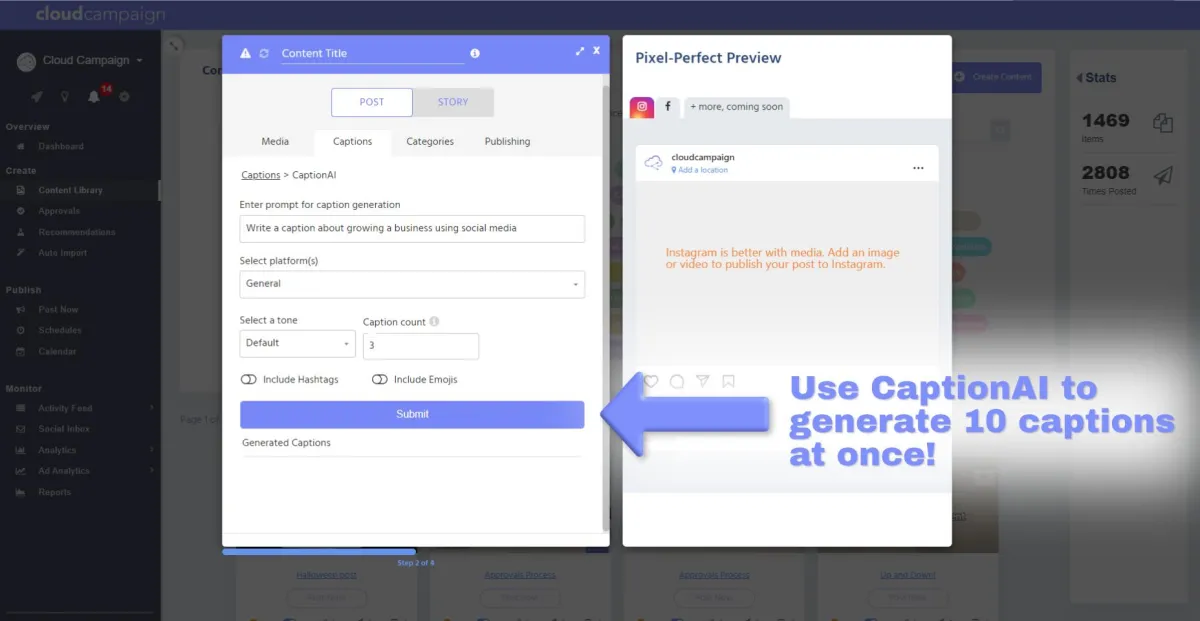The width and height of the screenshot is (1200, 621).
Task: Click the Reports chart icon in sidebar
Action: (20, 492)
